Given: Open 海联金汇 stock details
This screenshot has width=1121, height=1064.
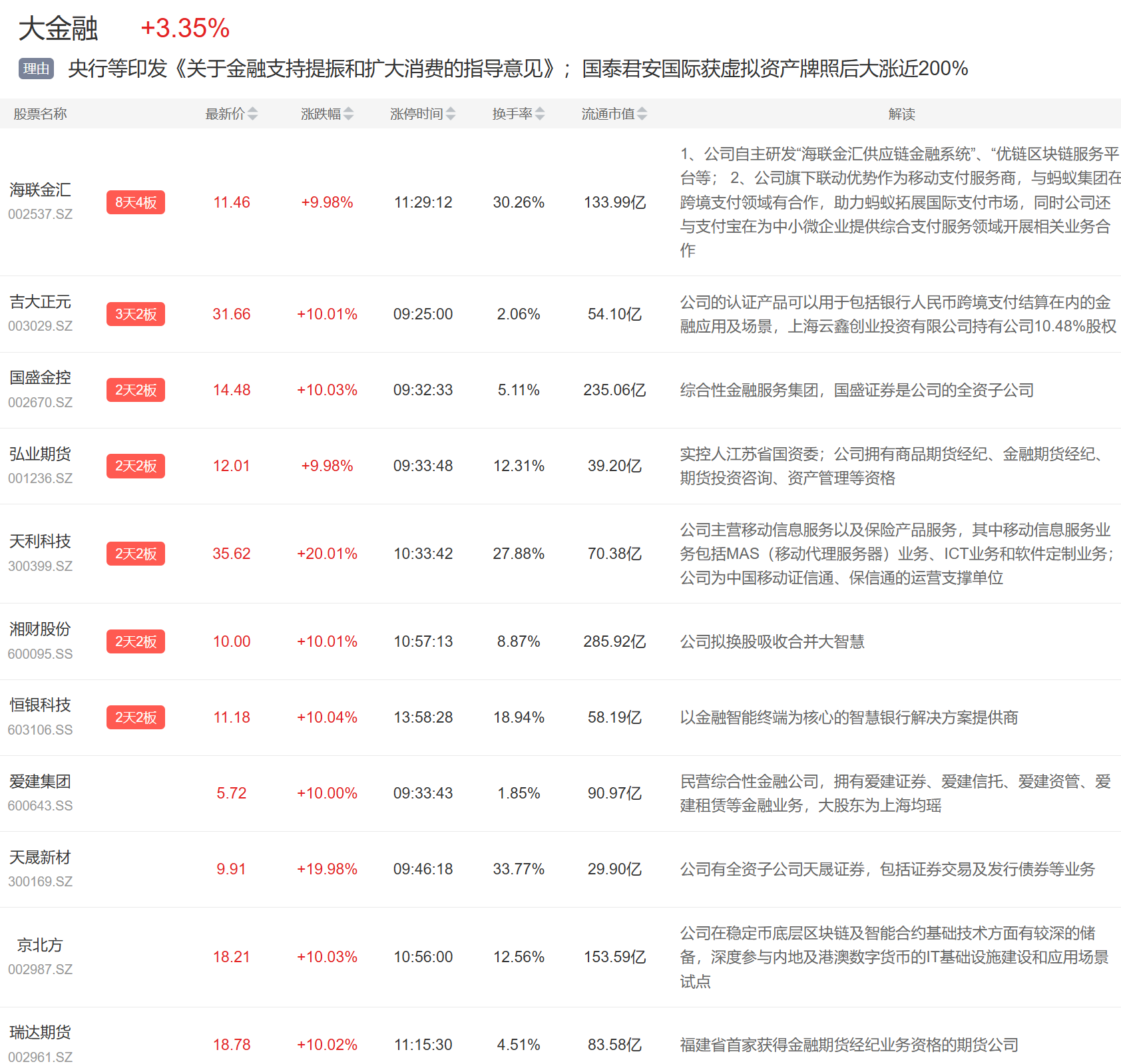Looking at the screenshot, I should click(40, 190).
